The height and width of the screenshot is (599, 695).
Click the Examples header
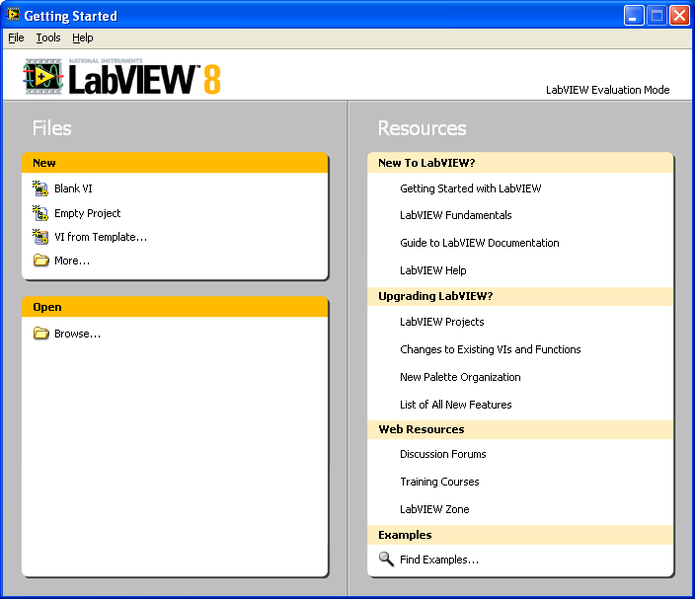(520, 535)
